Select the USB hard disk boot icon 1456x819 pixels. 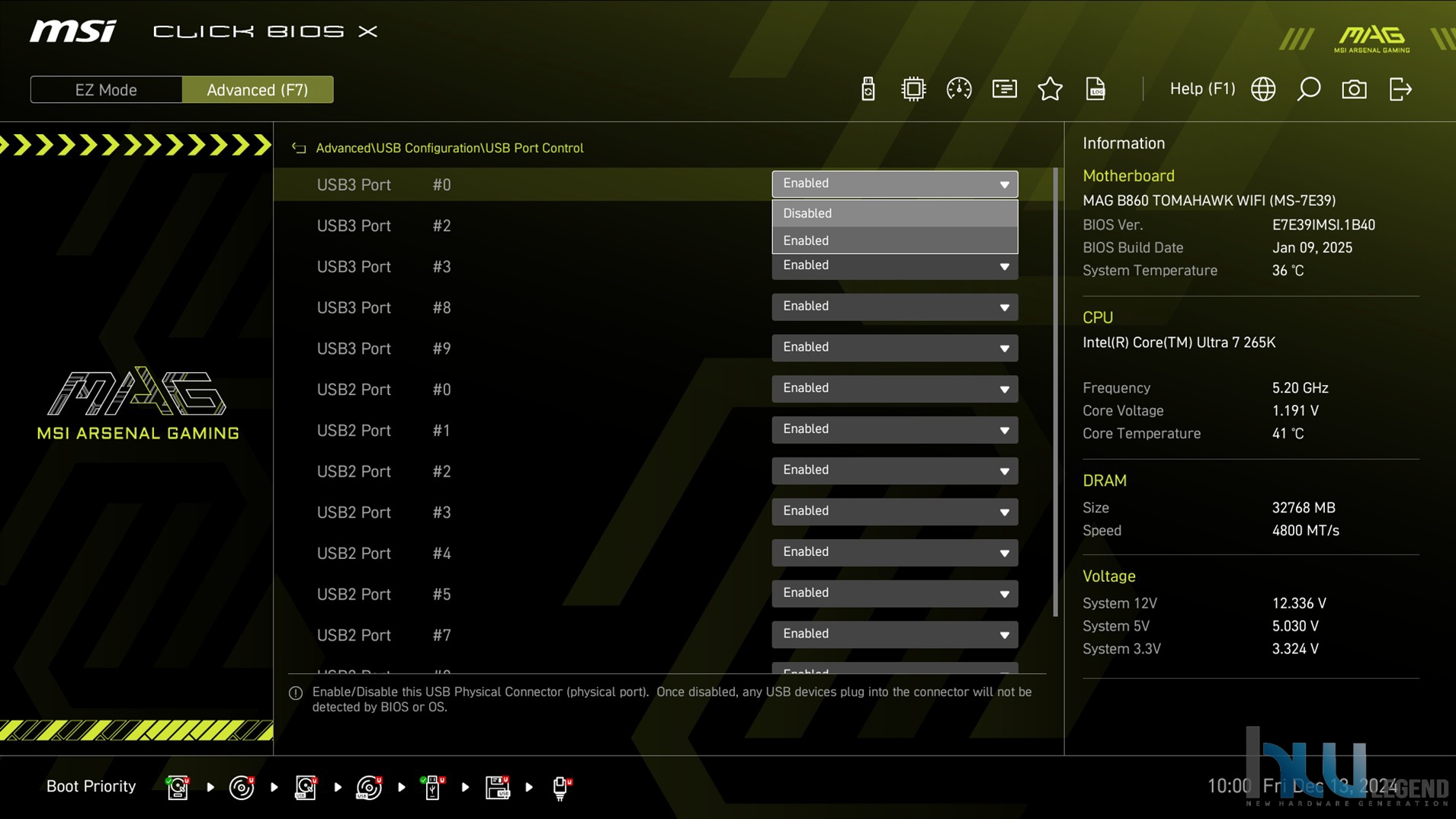point(306,787)
